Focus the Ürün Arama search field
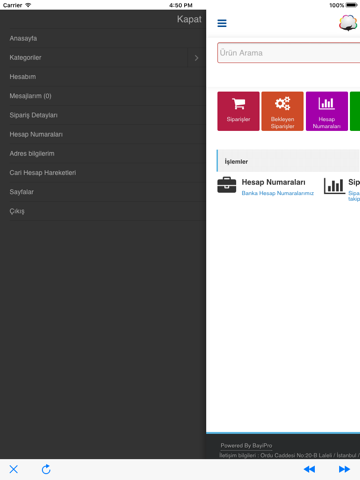 (x=289, y=53)
